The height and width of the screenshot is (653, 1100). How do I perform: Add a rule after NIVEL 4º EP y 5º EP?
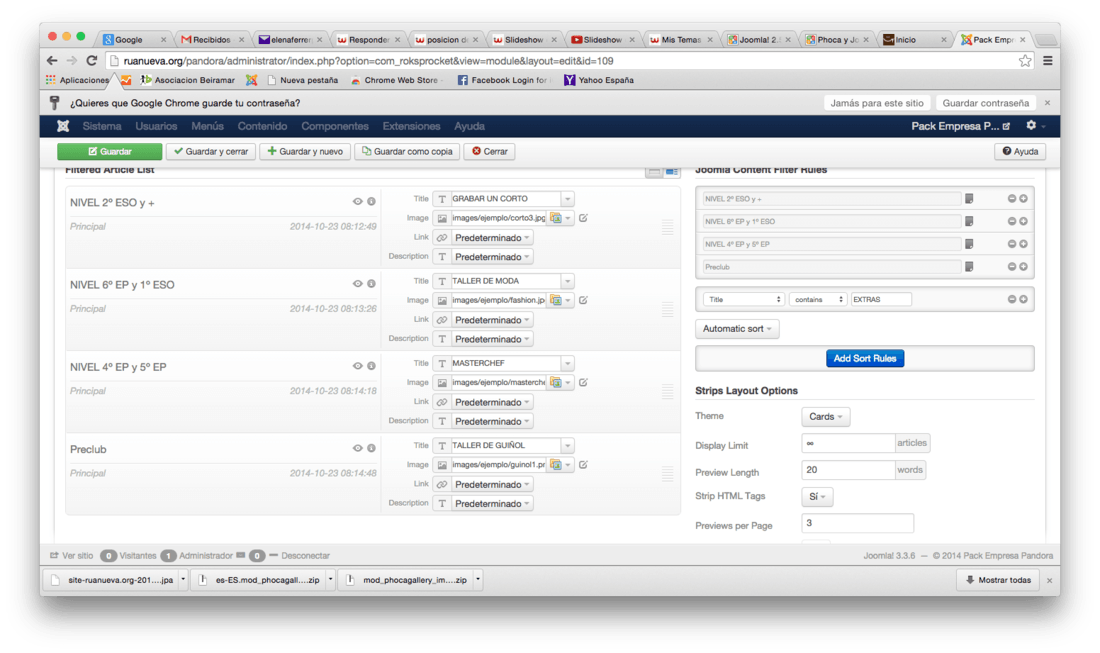1024,244
